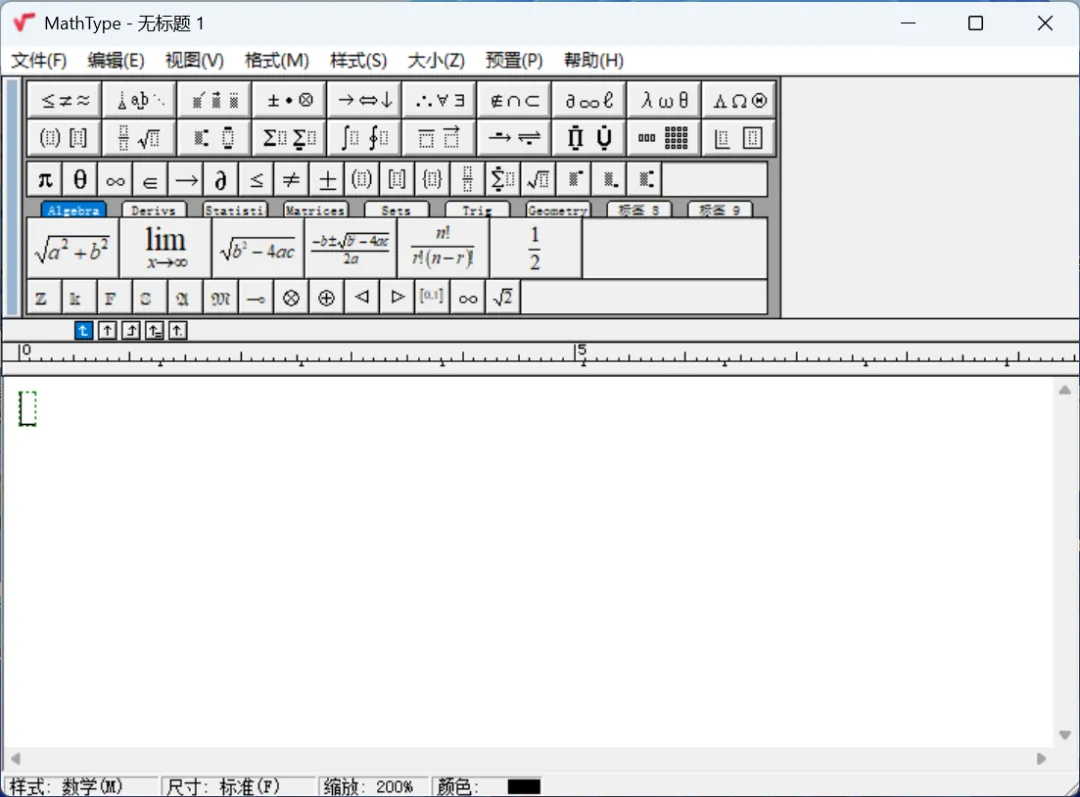This screenshot has height=797, width=1080.
Task: Click the 样式: 数学(M) status bar field
Action: click(x=81, y=787)
